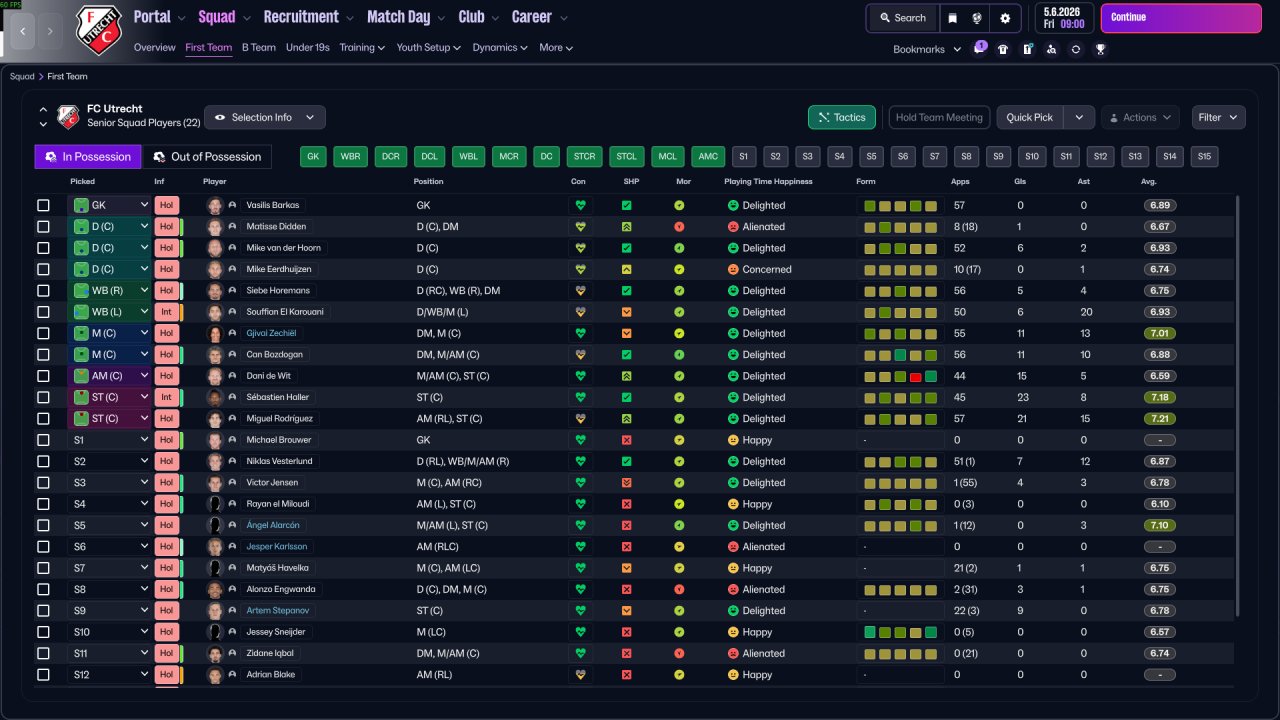
Task: Select the Out of Possession tab
Action: point(207,157)
